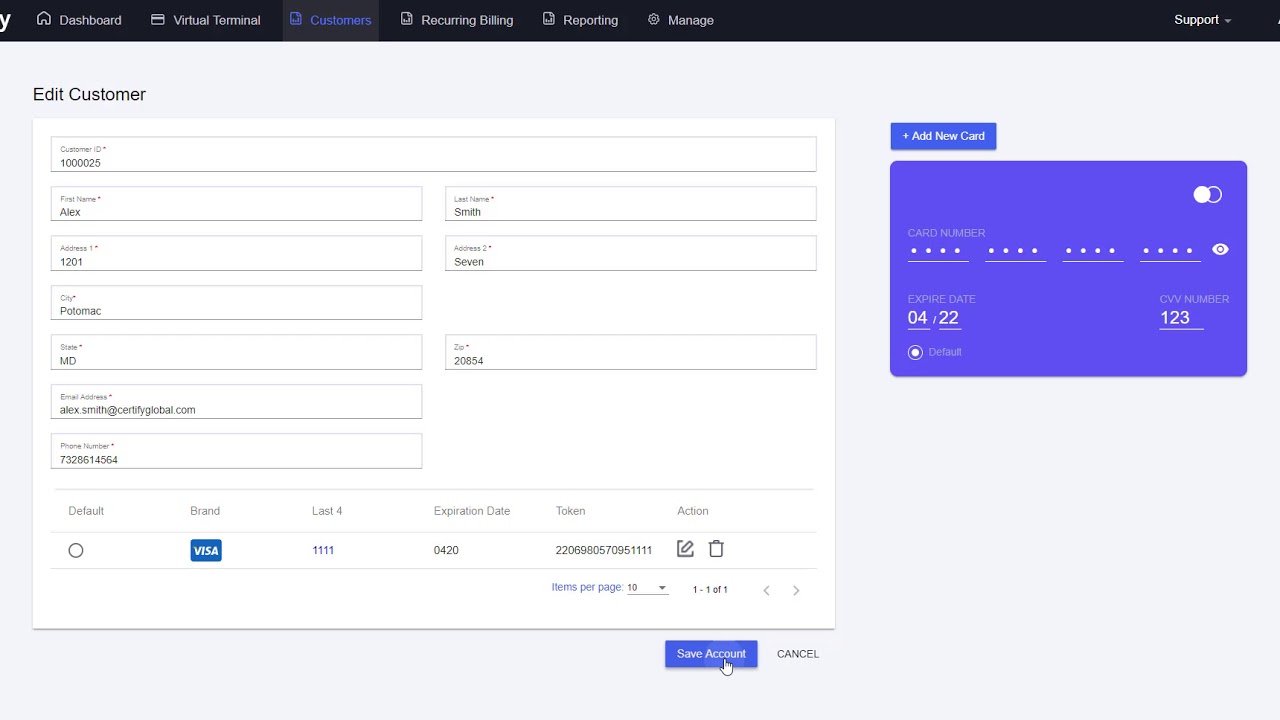Go to previous page of cards

767,590
